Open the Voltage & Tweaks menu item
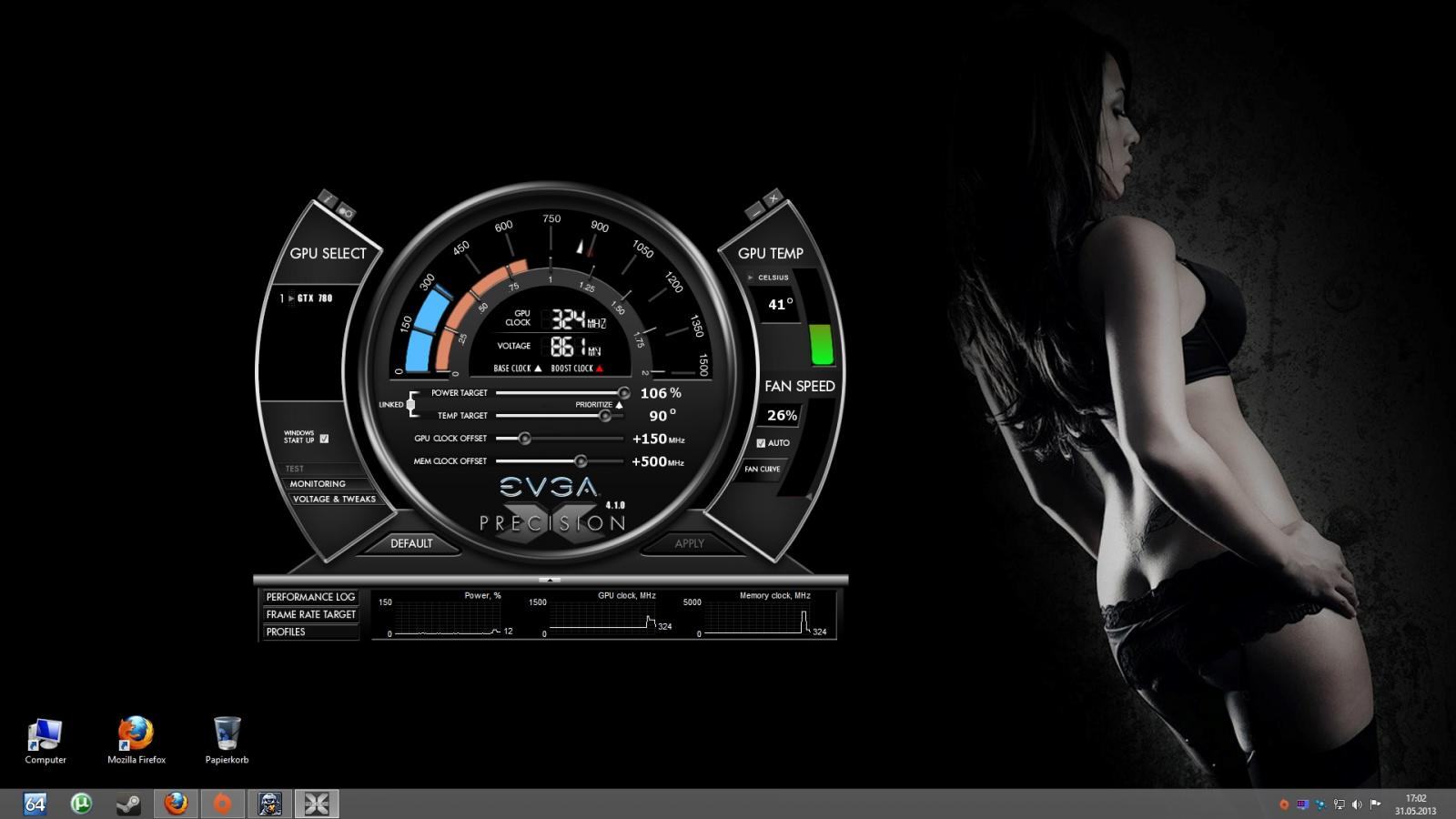This screenshot has width=1456, height=819. click(x=334, y=500)
